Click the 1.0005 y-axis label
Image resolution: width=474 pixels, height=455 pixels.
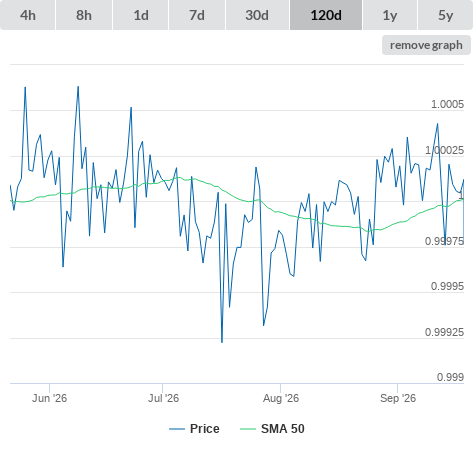[x=447, y=104]
